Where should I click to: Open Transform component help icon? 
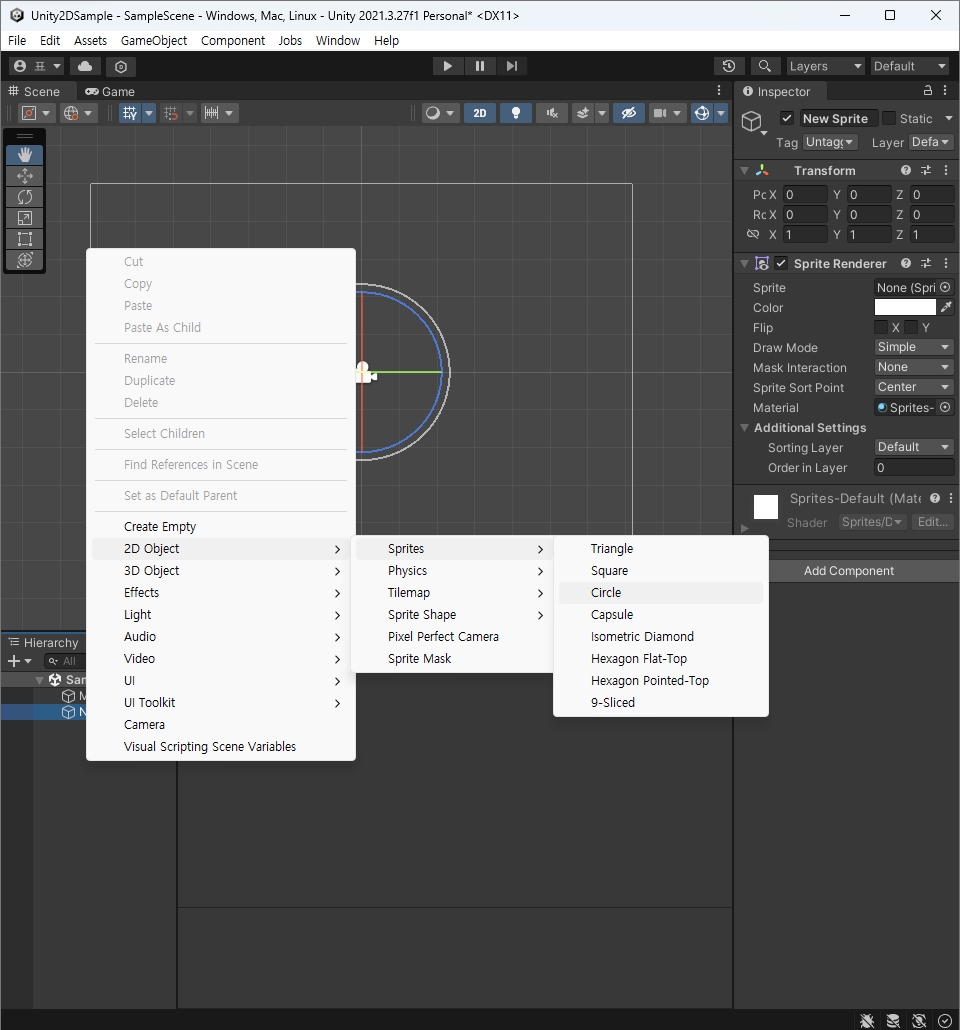[906, 170]
